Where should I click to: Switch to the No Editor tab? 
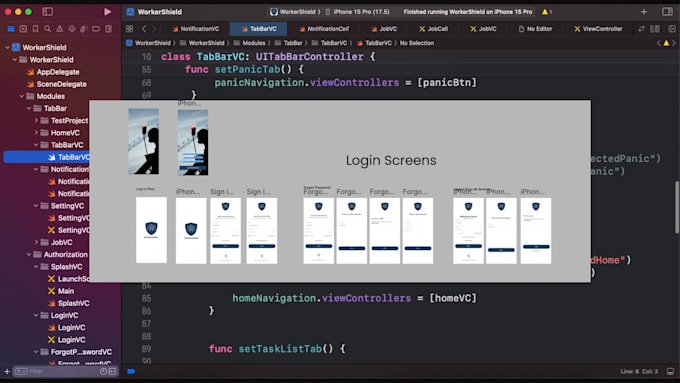coord(535,29)
